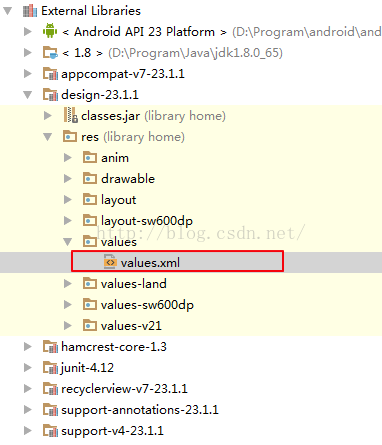This screenshot has width=382, height=445.
Task: Expand the support-v4-23.1.1 library arrow
Action: point(28,431)
